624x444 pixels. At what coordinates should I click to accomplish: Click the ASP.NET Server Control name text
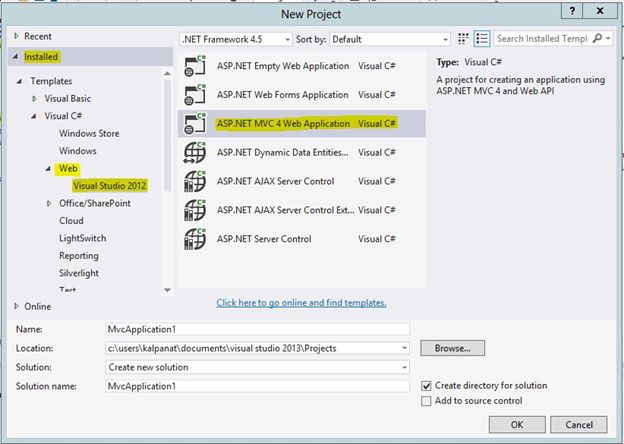pyautogui.click(x=264, y=239)
